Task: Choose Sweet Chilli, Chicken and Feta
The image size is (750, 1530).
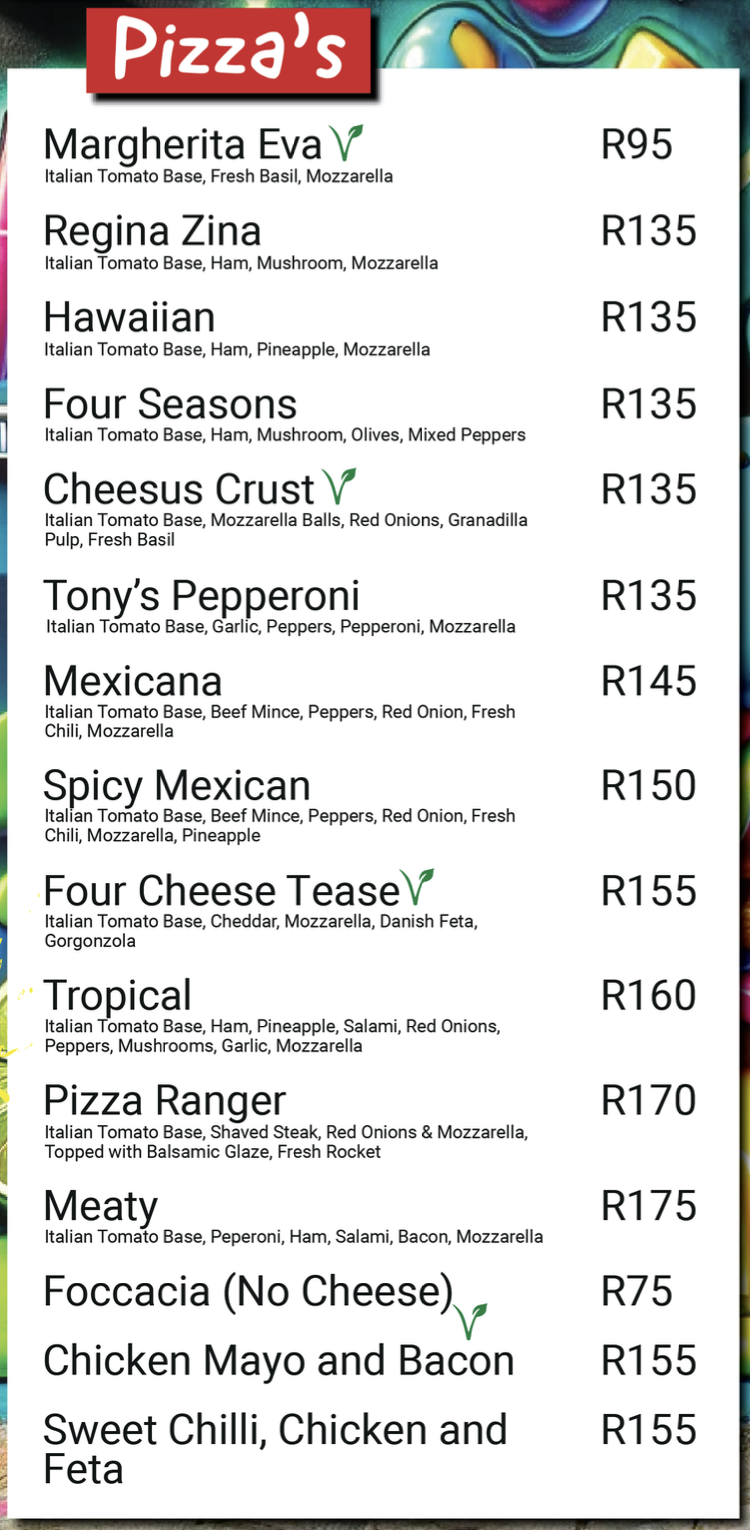Action: 275,1448
